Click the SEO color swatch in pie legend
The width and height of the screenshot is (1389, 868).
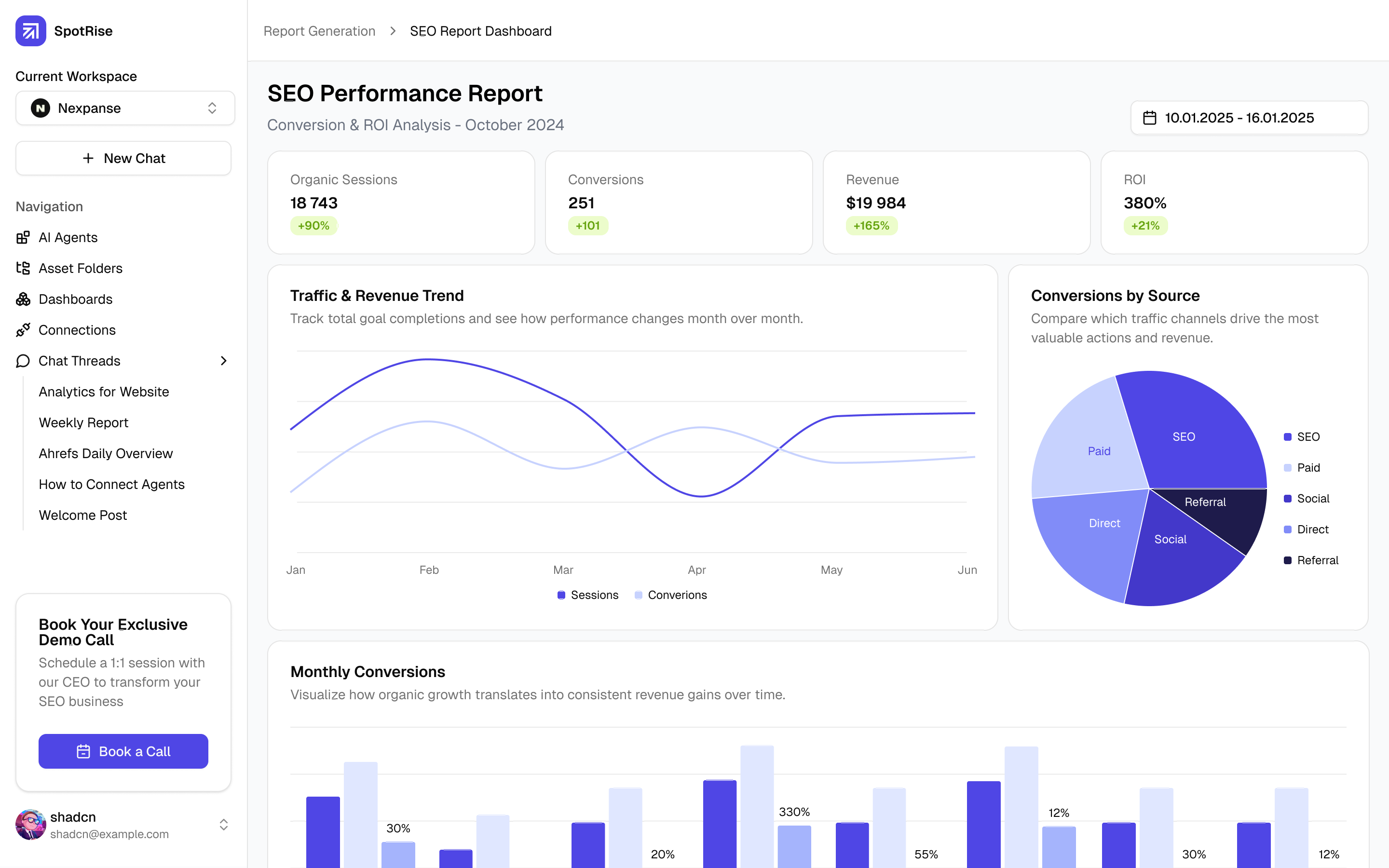click(1287, 437)
